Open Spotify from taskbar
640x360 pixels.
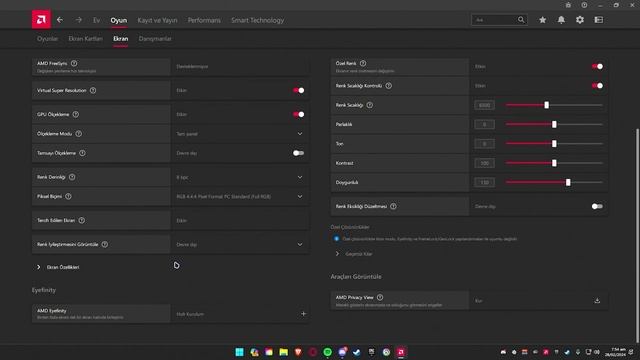pos(327,352)
